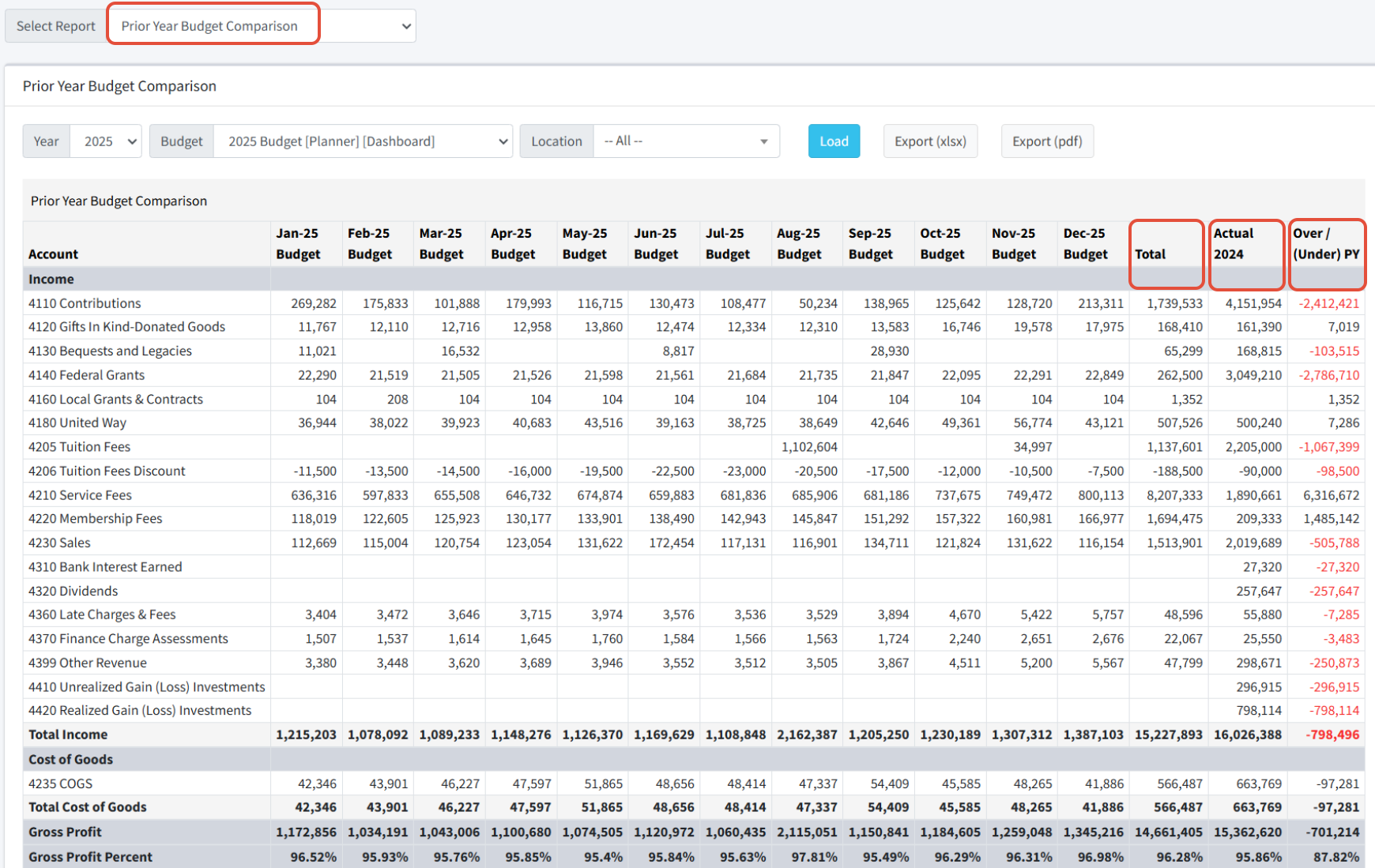Open the Location All dropdown
Image resolution: width=1375 pixels, height=868 pixels.
[x=686, y=141]
